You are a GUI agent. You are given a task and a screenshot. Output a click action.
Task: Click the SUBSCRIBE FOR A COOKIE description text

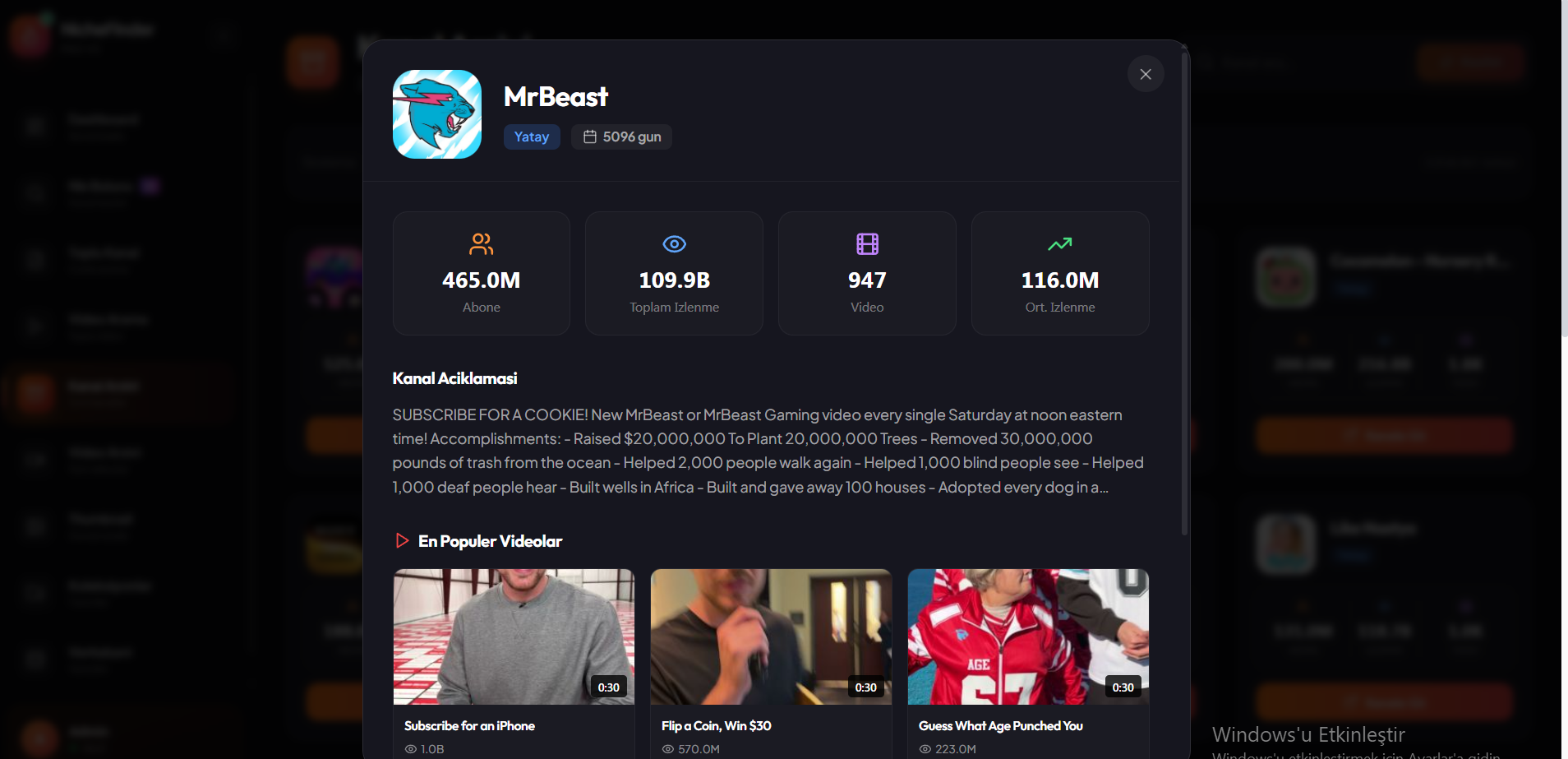coord(768,451)
